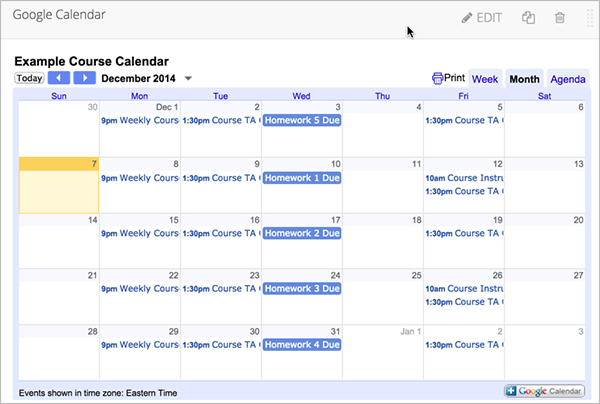Go to previous month arrow

59,78
